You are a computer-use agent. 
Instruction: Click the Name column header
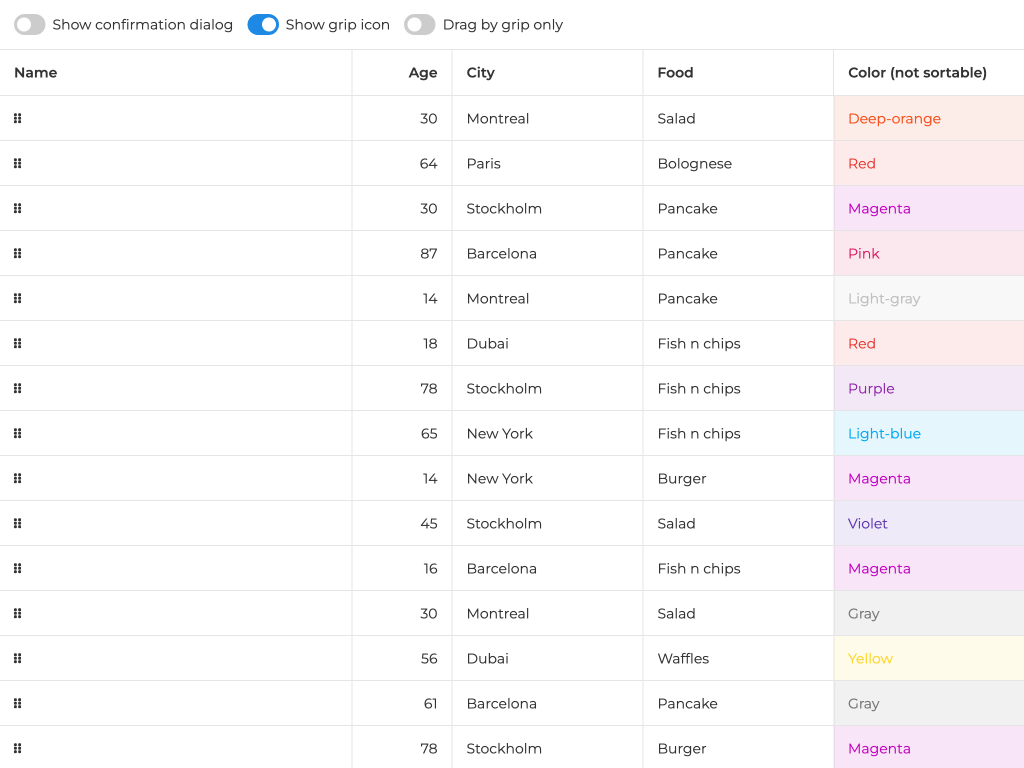[36, 72]
